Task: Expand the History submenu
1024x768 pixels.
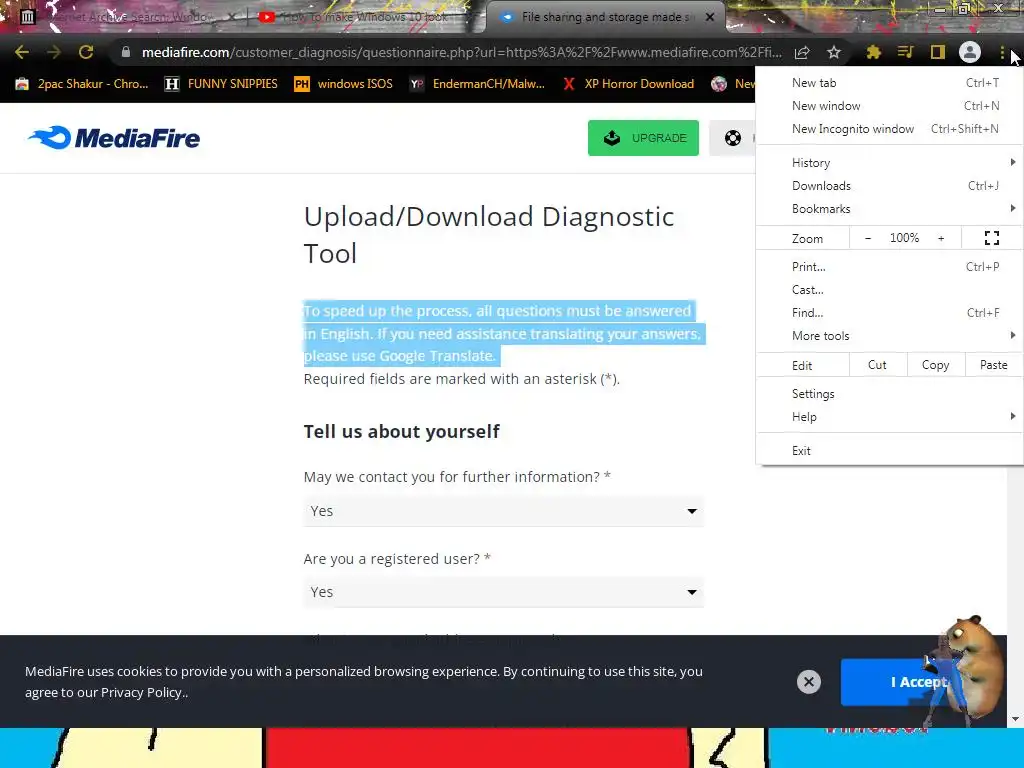Action: (889, 163)
